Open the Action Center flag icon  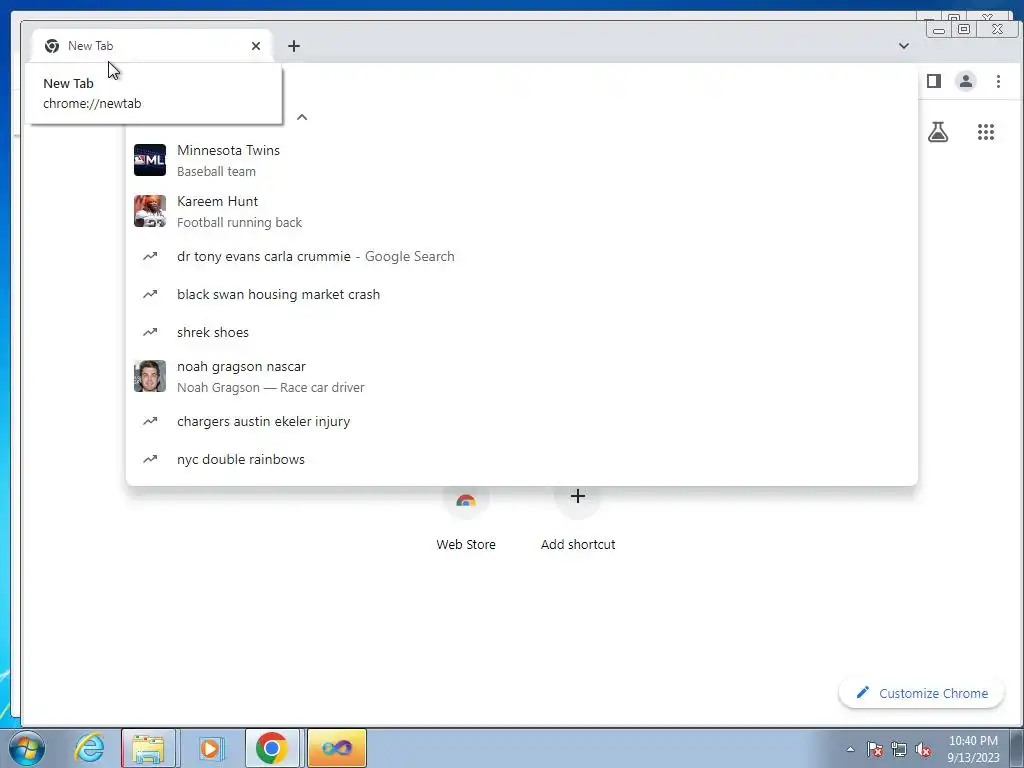coord(875,749)
